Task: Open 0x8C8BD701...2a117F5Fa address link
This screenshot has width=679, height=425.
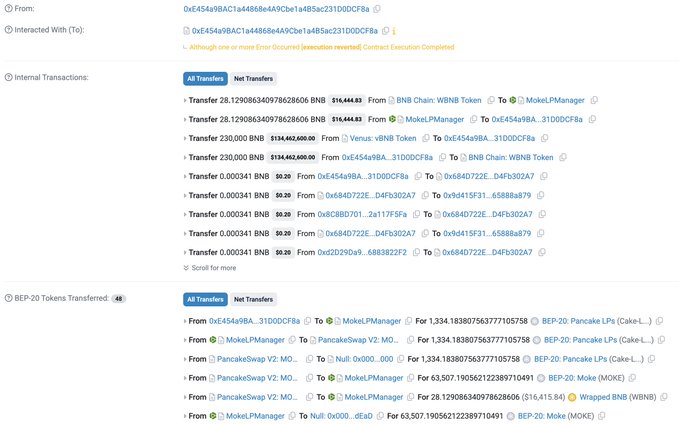Action: point(362,214)
